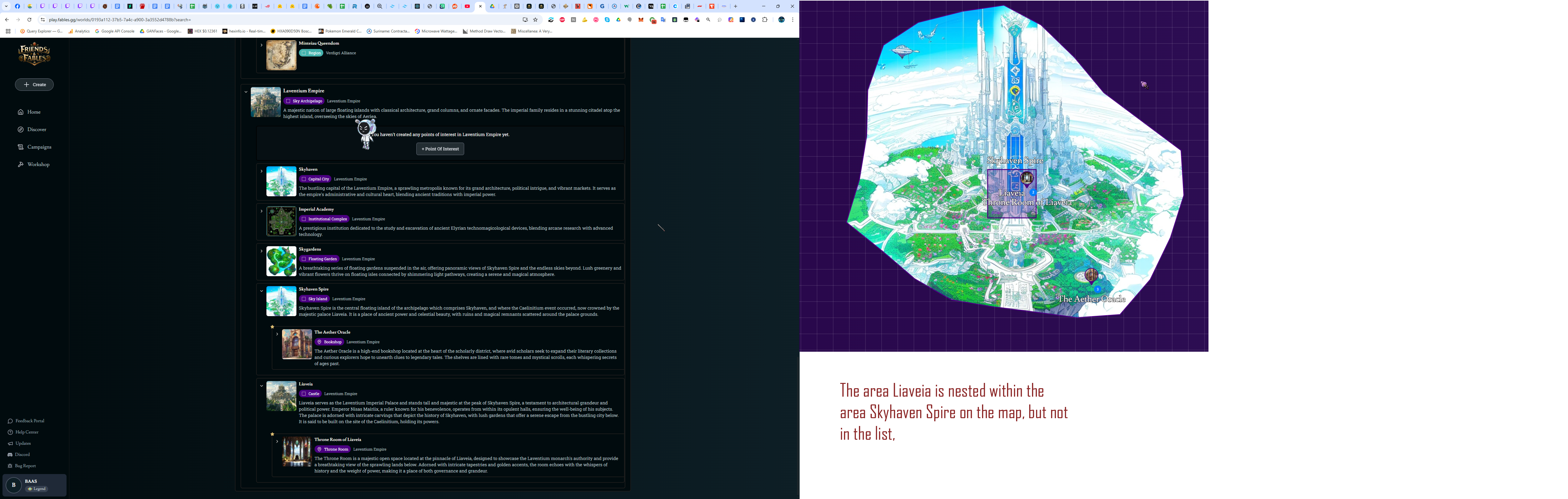The image size is (1568, 499).
Task: Open the Chrome three-dot menu
Action: click(792, 19)
